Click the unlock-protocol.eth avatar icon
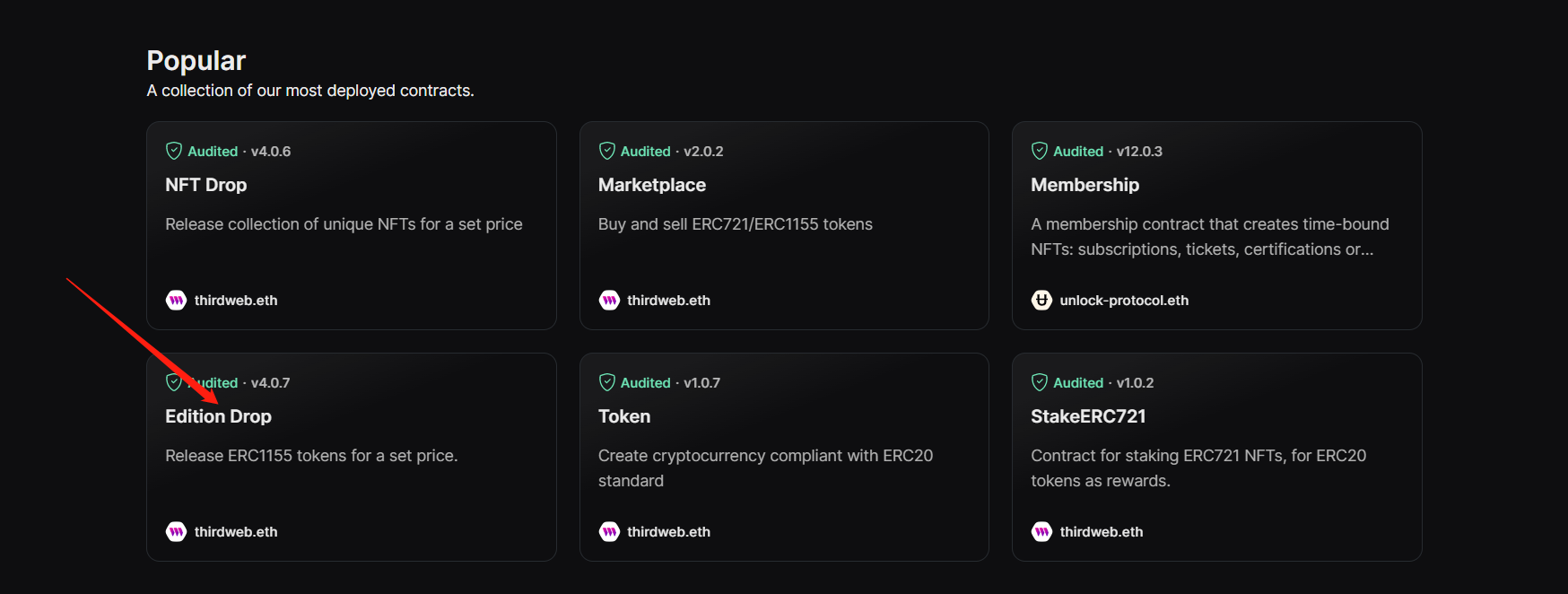The height and width of the screenshot is (594, 1568). click(x=1041, y=300)
